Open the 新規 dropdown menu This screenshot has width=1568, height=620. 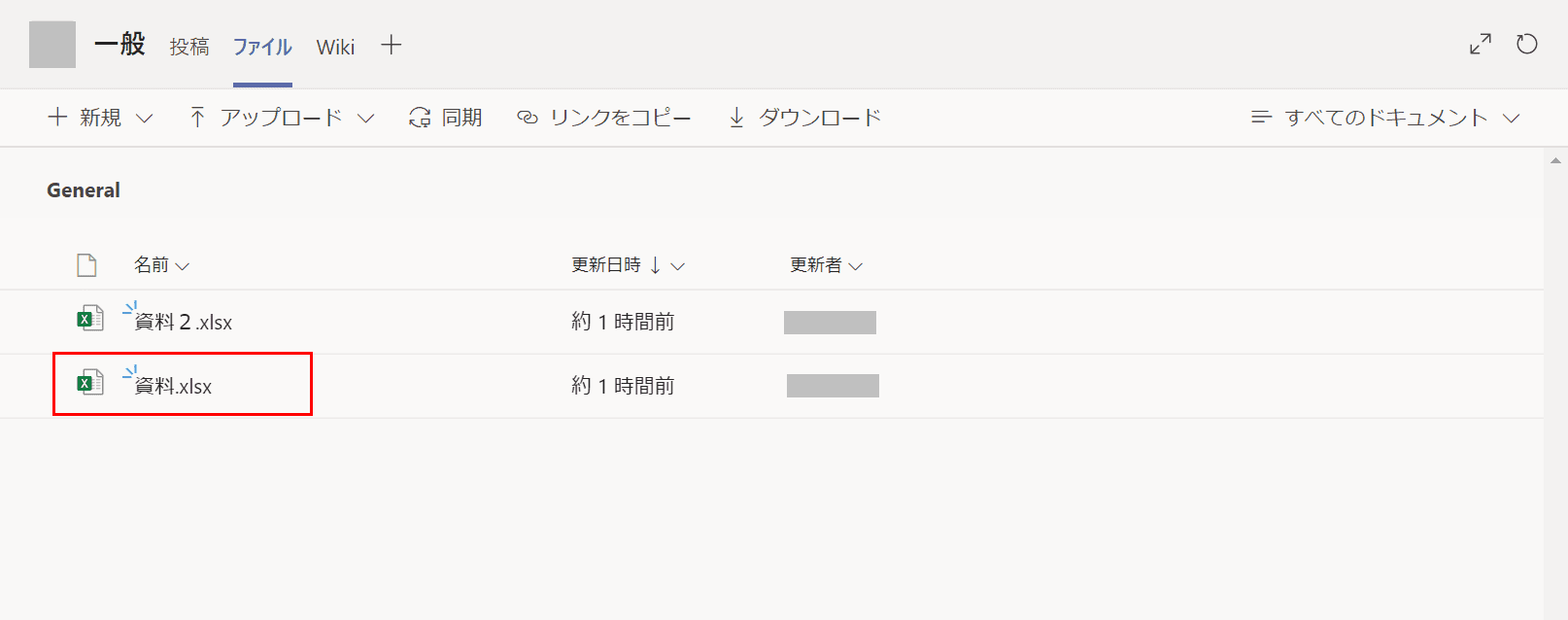point(100,118)
